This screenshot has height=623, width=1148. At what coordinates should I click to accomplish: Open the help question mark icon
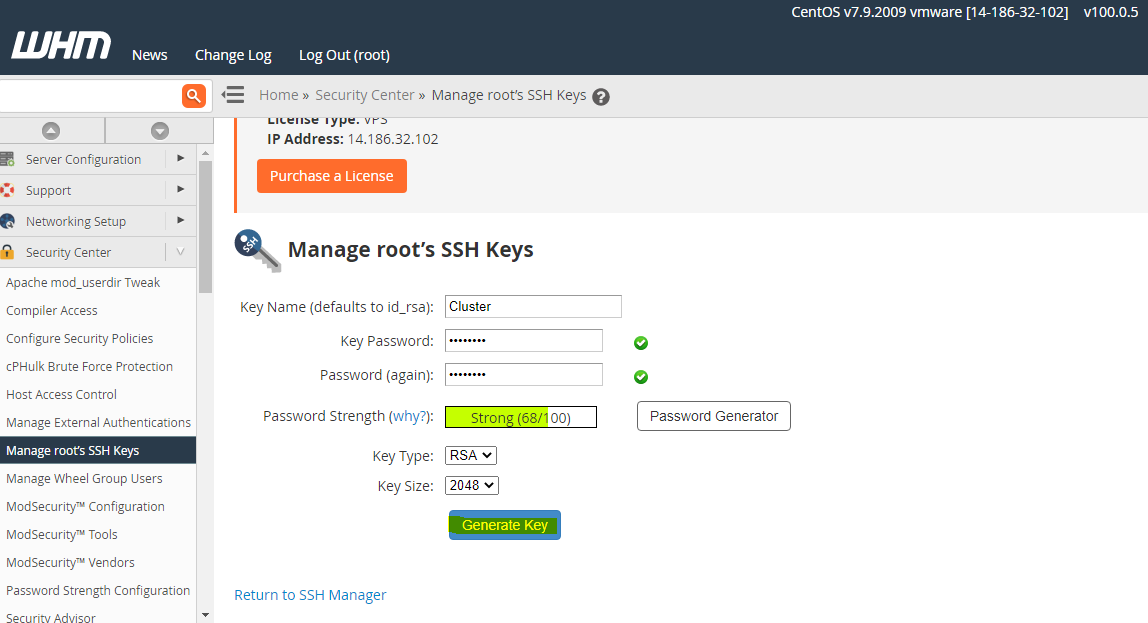[x=601, y=97]
